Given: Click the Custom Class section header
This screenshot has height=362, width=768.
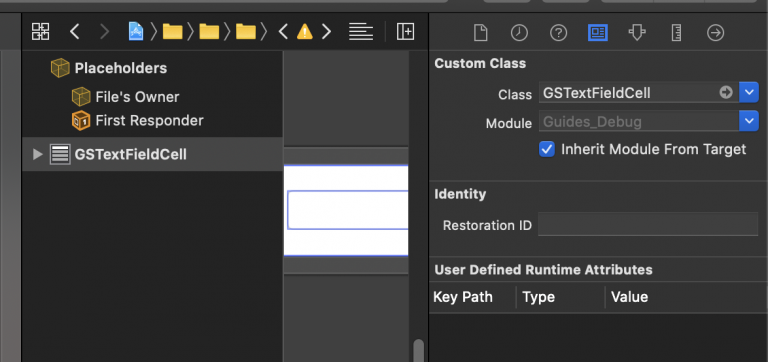Looking at the screenshot, I should pos(480,63).
